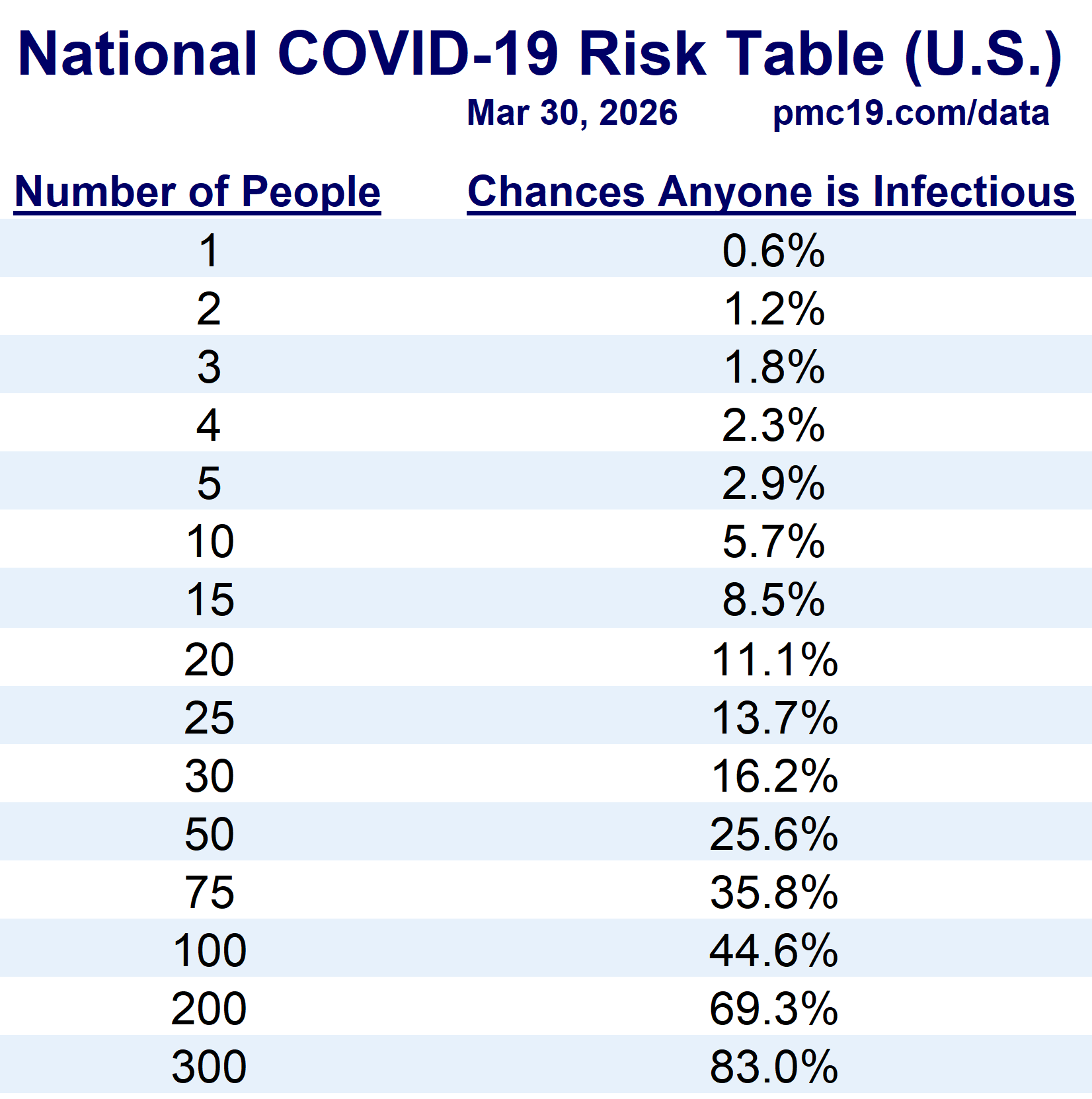Viewport: 1092px width, 1099px height.
Task: Click the 'Number of People' column header
Action: 197,192
